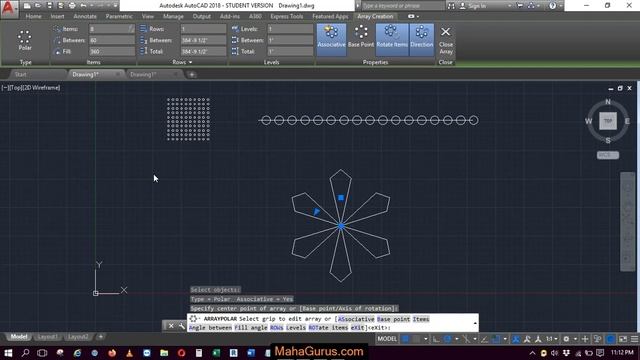Click Base point option in command line
This screenshot has width=640, height=360.
pyautogui.click(x=393, y=319)
